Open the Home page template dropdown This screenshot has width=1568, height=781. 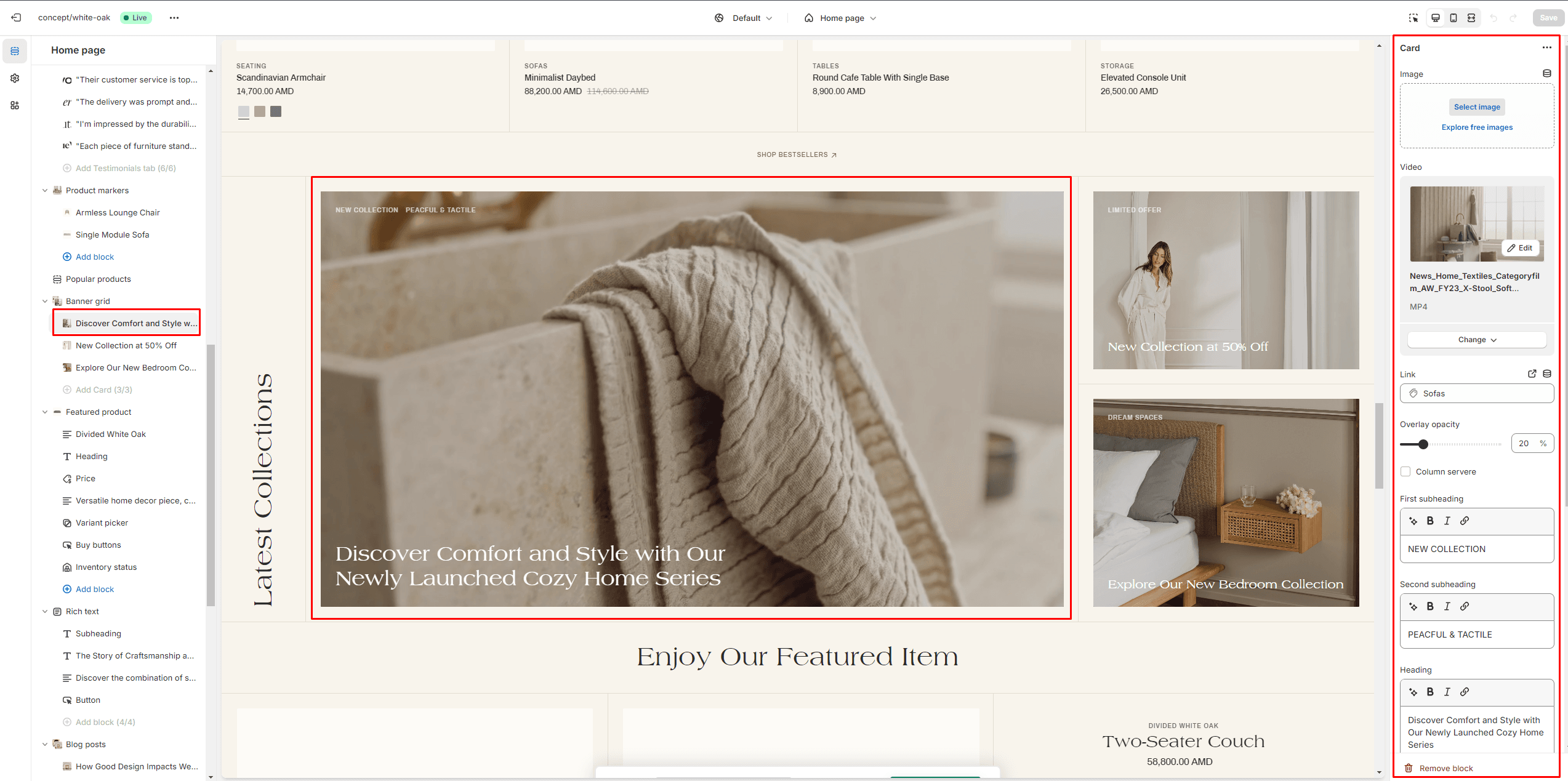[841, 18]
